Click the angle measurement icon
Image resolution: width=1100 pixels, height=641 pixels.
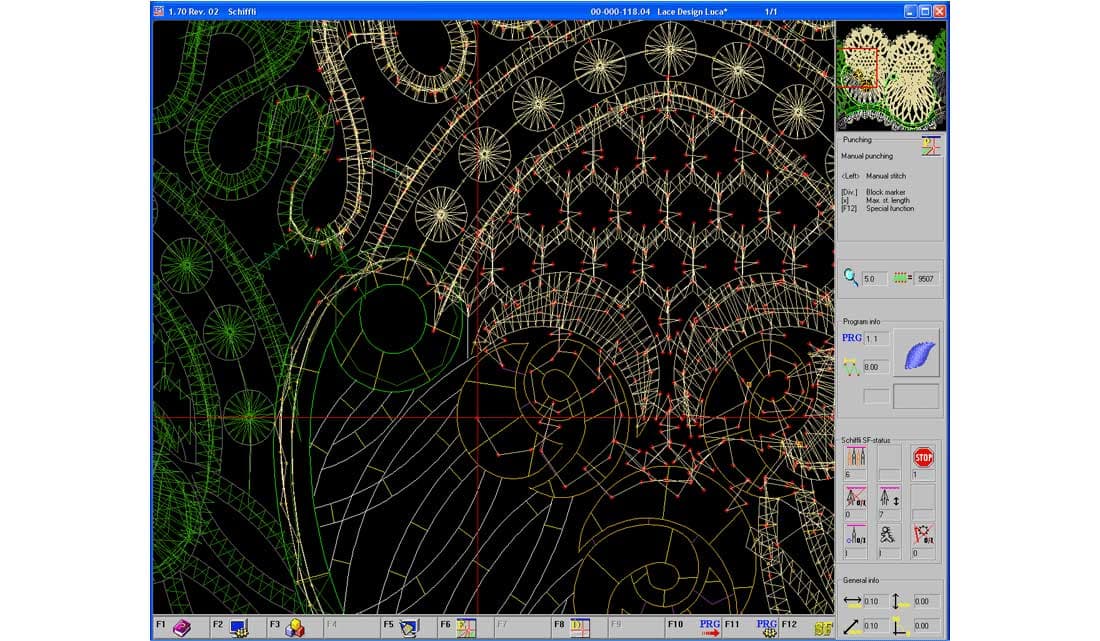899,626
